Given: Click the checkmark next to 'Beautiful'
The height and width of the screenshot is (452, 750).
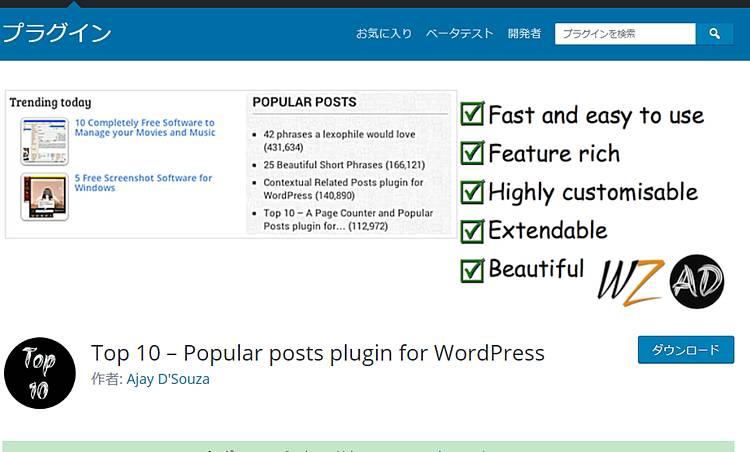Looking at the screenshot, I should pyautogui.click(x=473, y=270).
